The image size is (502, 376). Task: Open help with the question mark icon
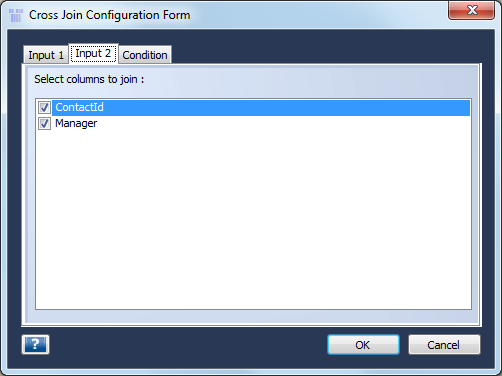click(x=36, y=344)
